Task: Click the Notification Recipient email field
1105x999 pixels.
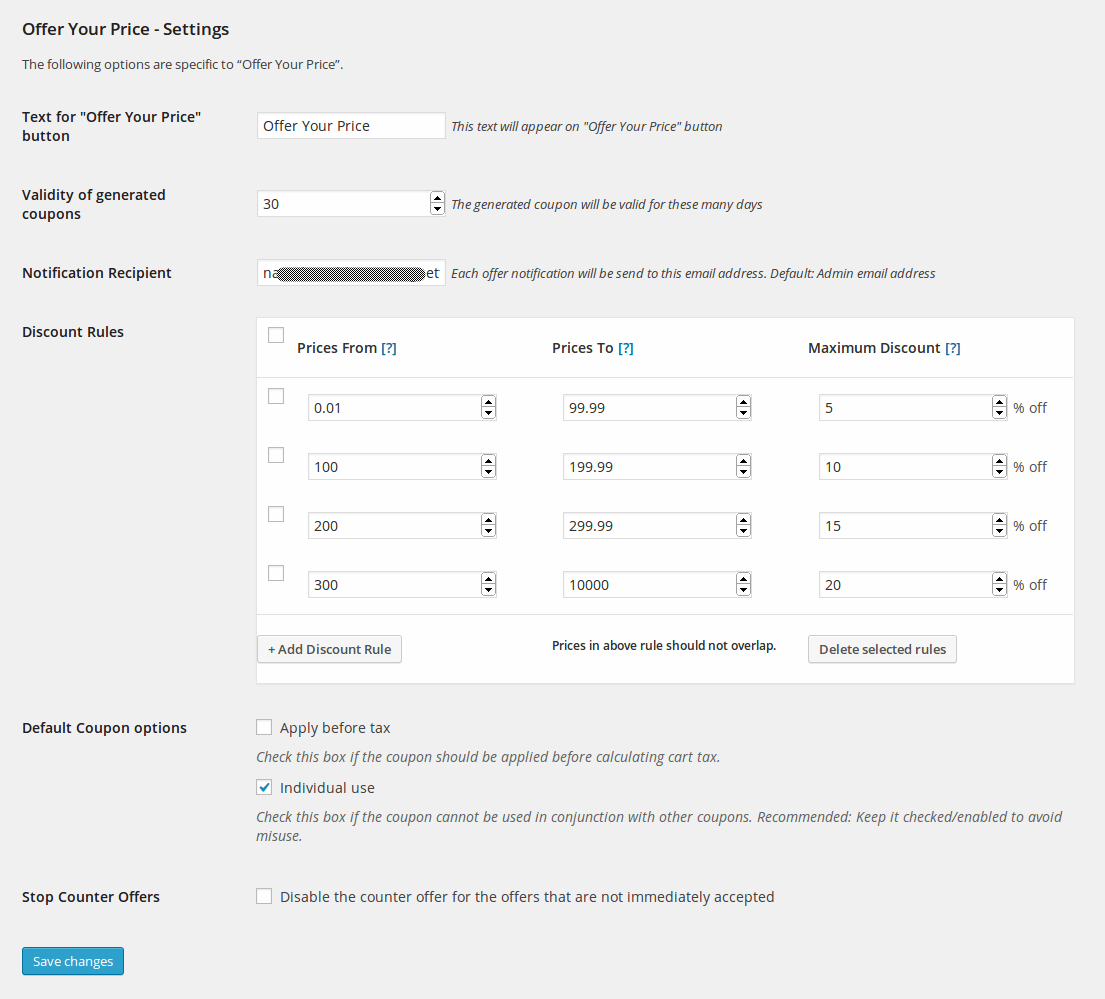Action: [x=351, y=273]
